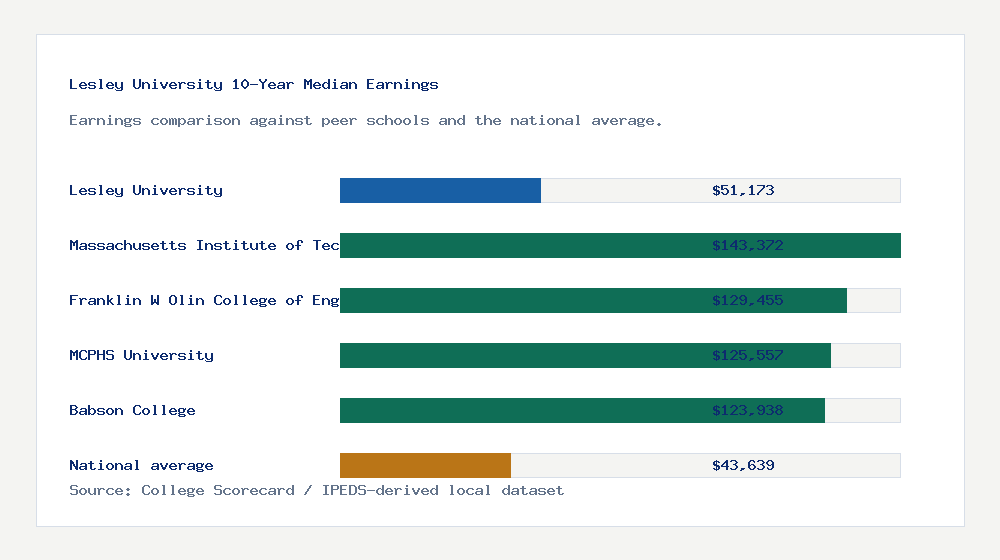
Task: Click the $123,938 value
Action: (747, 410)
